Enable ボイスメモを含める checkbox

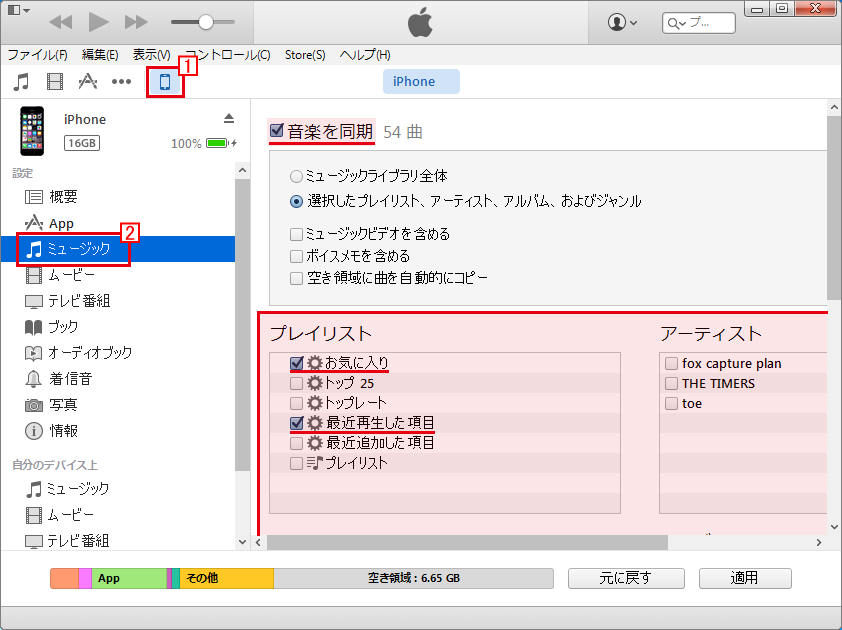[x=296, y=256]
